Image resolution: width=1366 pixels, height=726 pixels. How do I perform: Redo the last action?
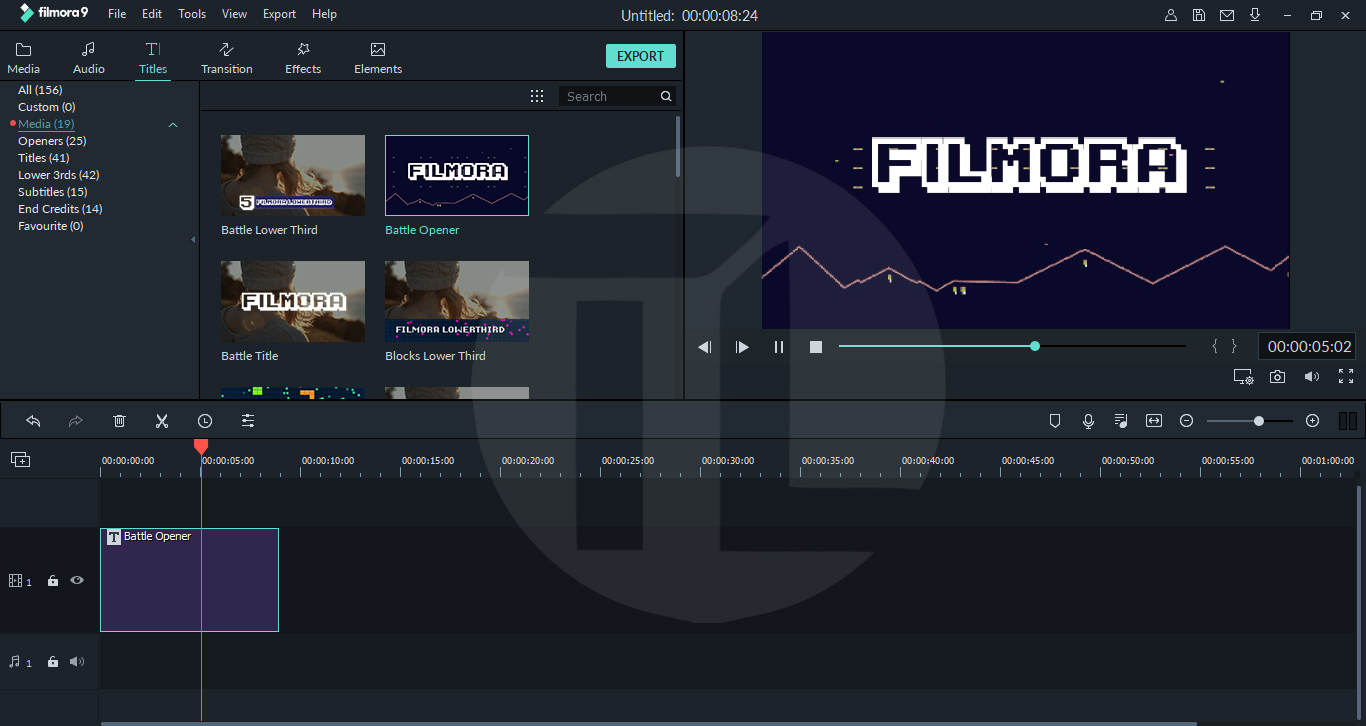(75, 421)
